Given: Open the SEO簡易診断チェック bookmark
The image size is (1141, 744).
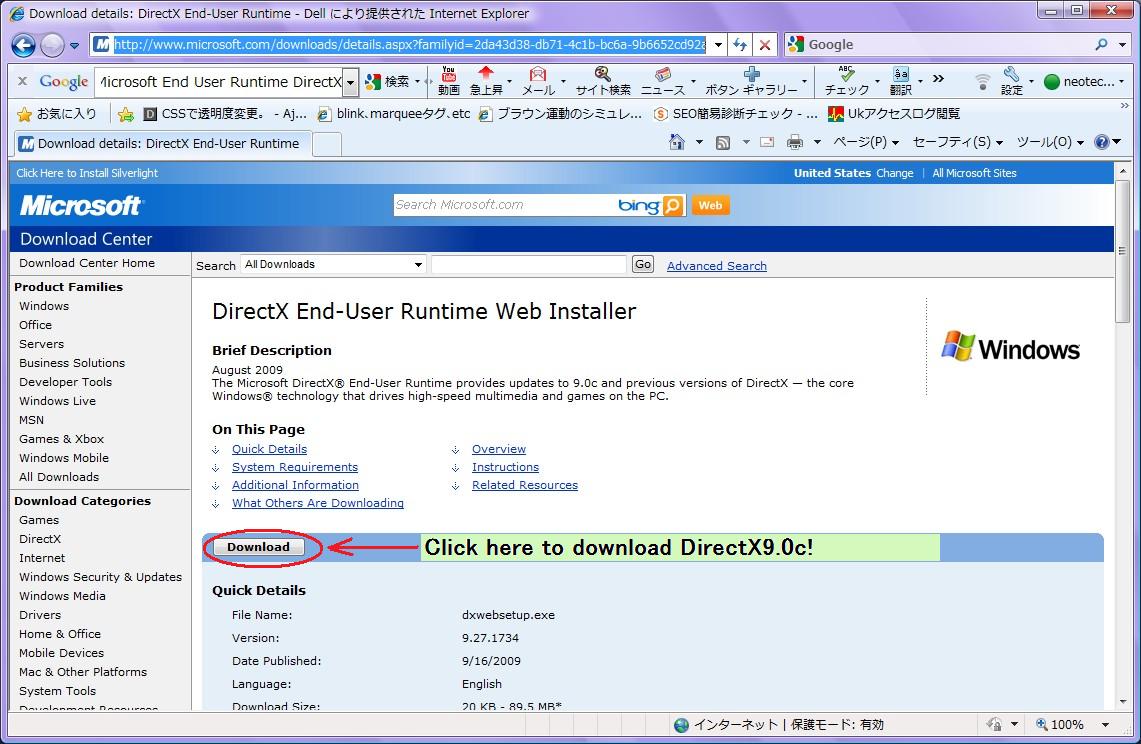Looking at the screenshot, I should pos(736,114).
